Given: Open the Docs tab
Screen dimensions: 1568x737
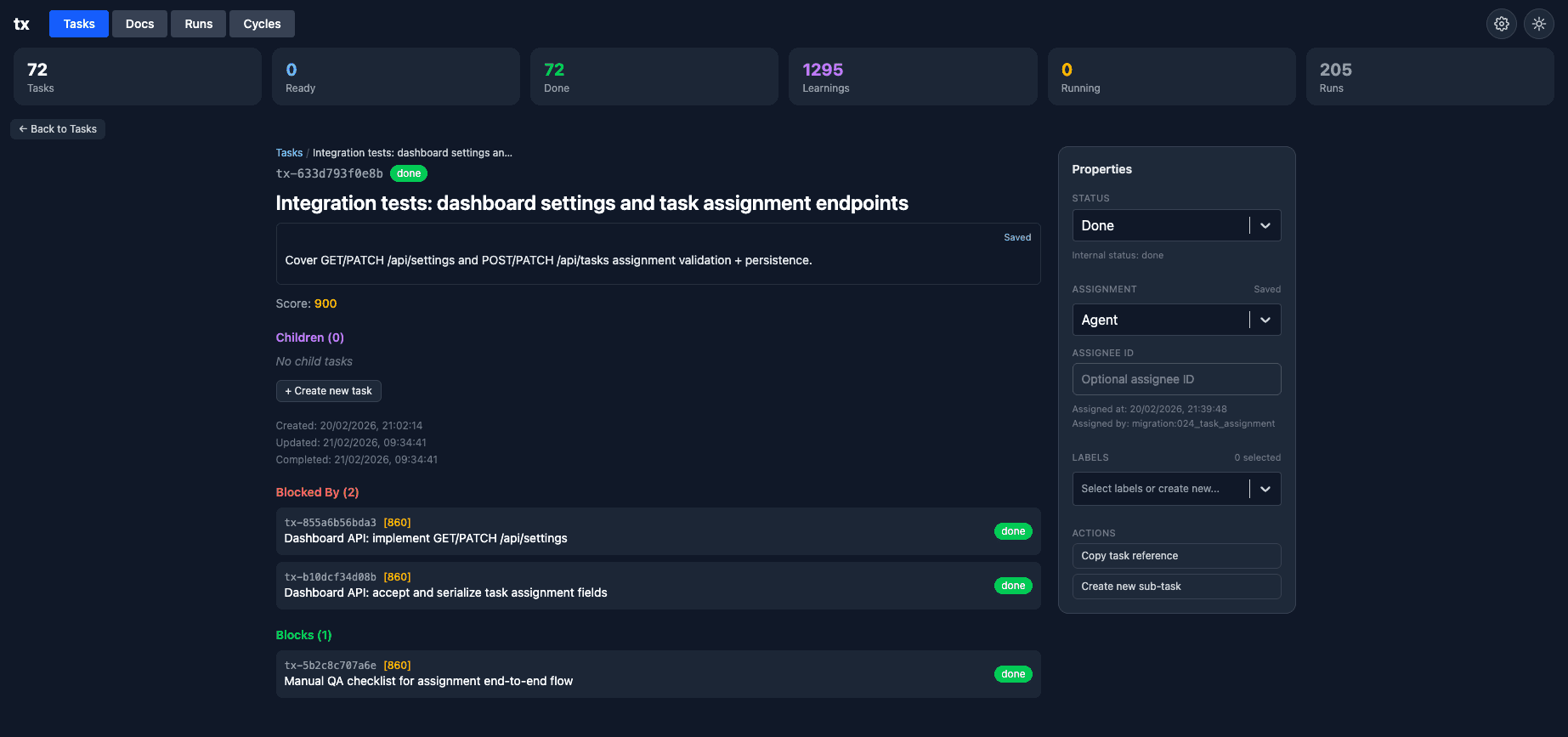Looking at the screenshot, I should point(140,24).
